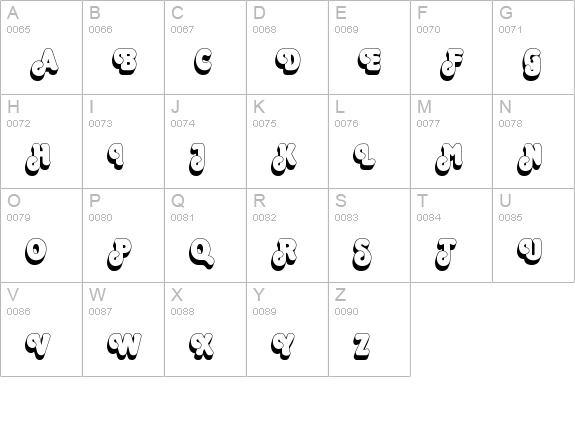Screen dimensions: 575x421
Task: Select the W glyph preview
Action: pyautogui.click(x=124, y=346)
